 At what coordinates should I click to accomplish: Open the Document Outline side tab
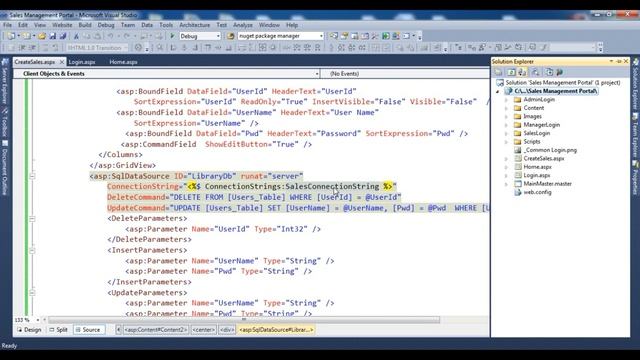pos(5,167)
